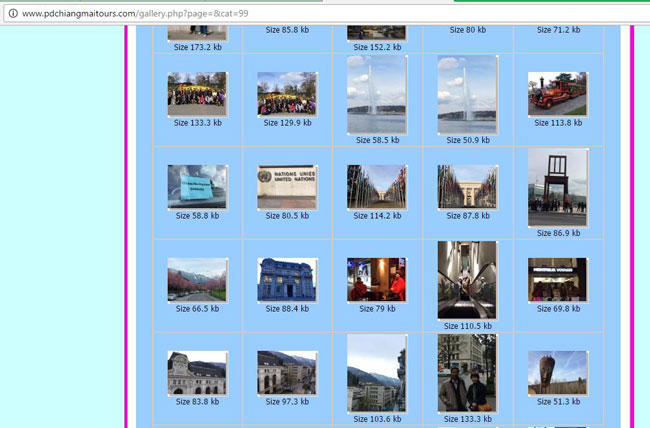The height and width of the screenshot is (428, 650).
Task: View the 114.2 kb flags avenue photo
Action: pos(377,187)
